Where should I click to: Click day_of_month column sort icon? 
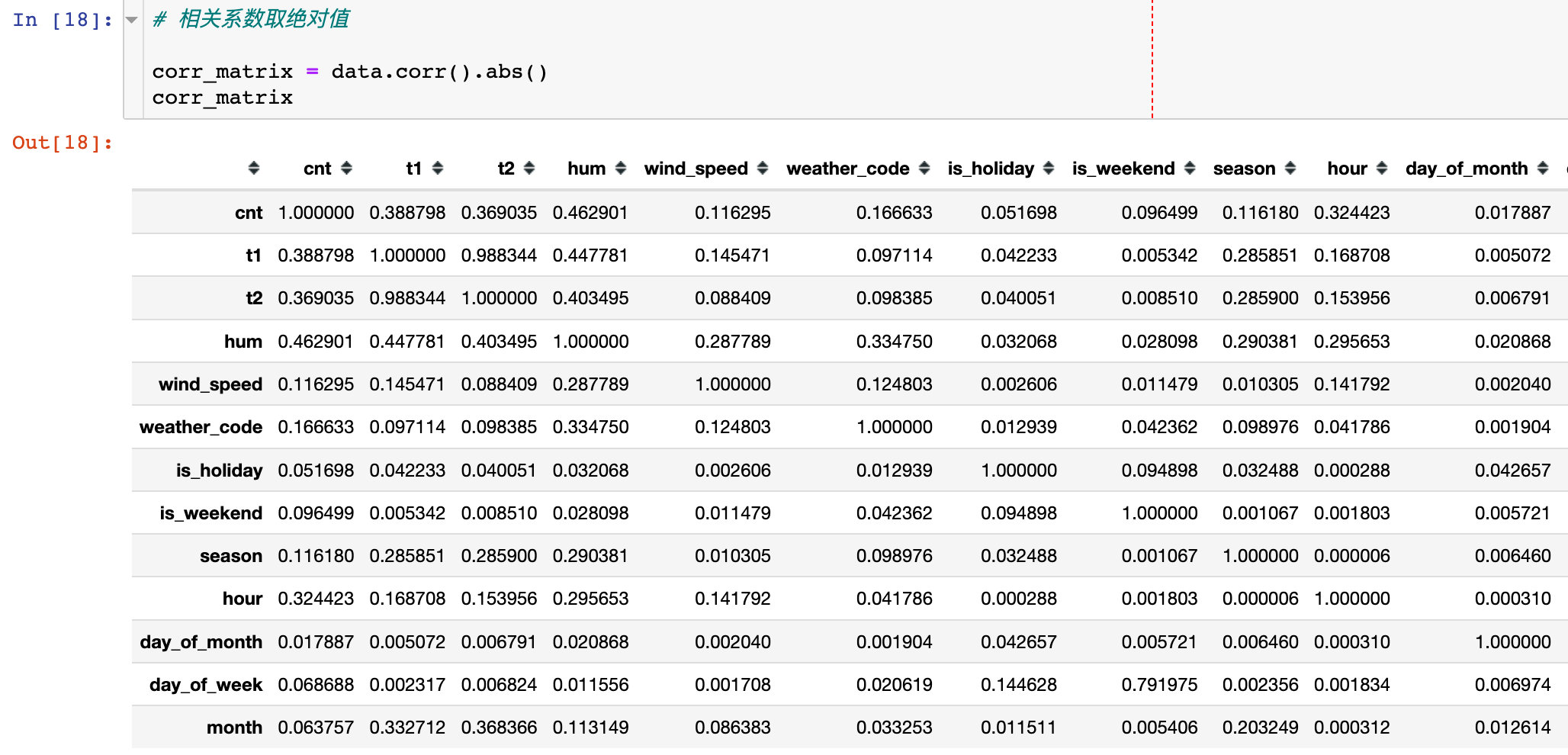point(1543,169)
